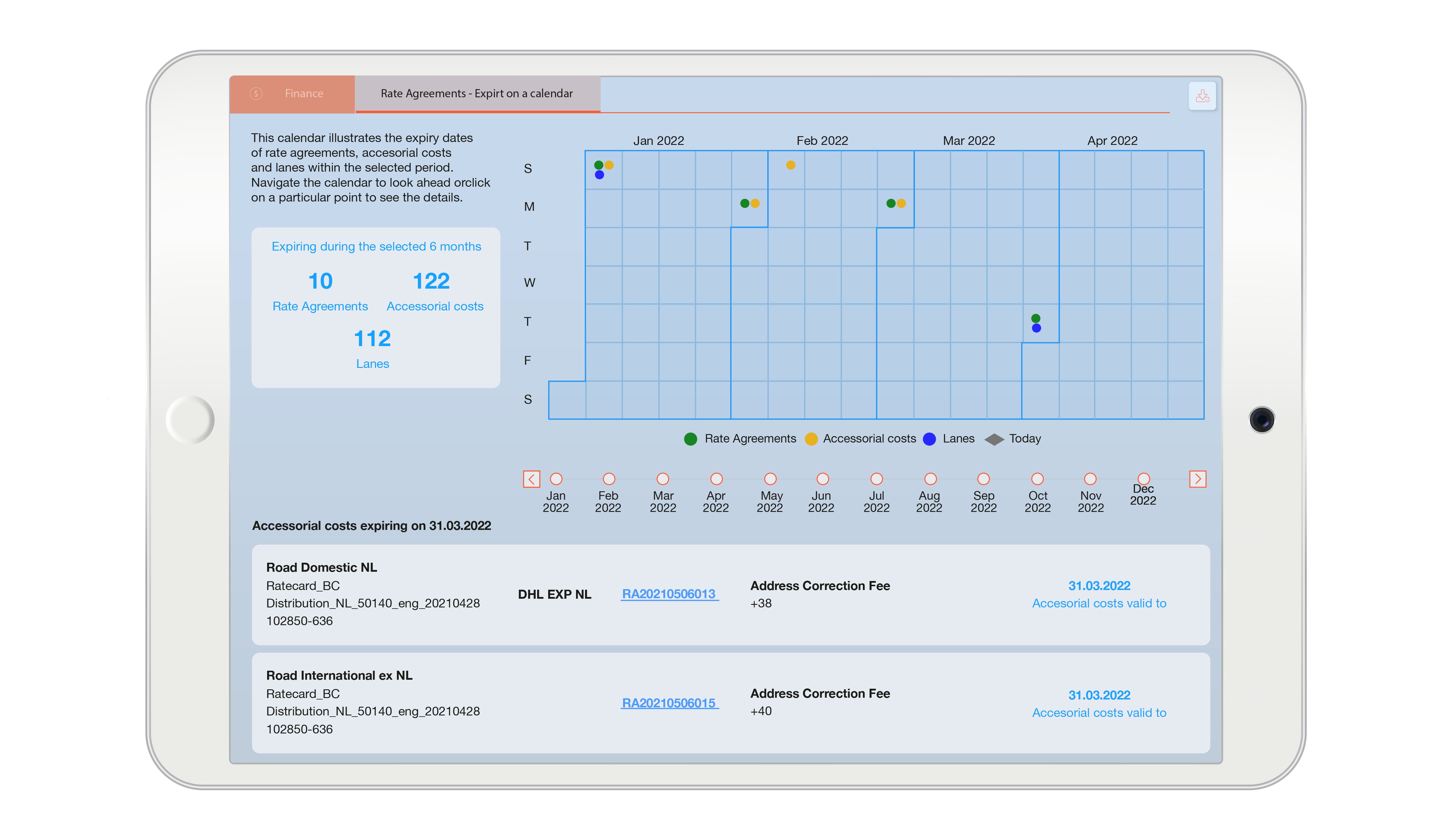Viewport: 1452px width, 840px height.
Task: Switch to Rate Agreements calendar tab
Action: (x=476, y=93)
